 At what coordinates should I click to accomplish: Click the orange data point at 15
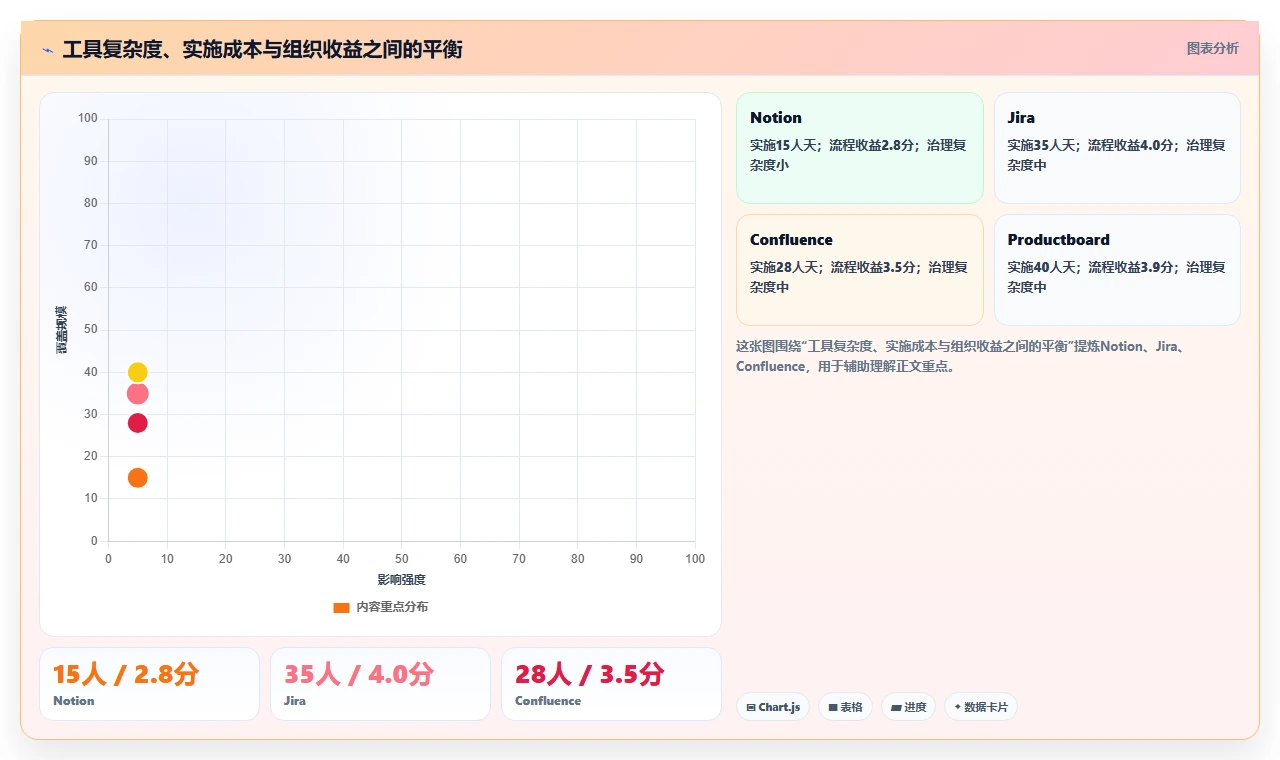pos(138,478)
